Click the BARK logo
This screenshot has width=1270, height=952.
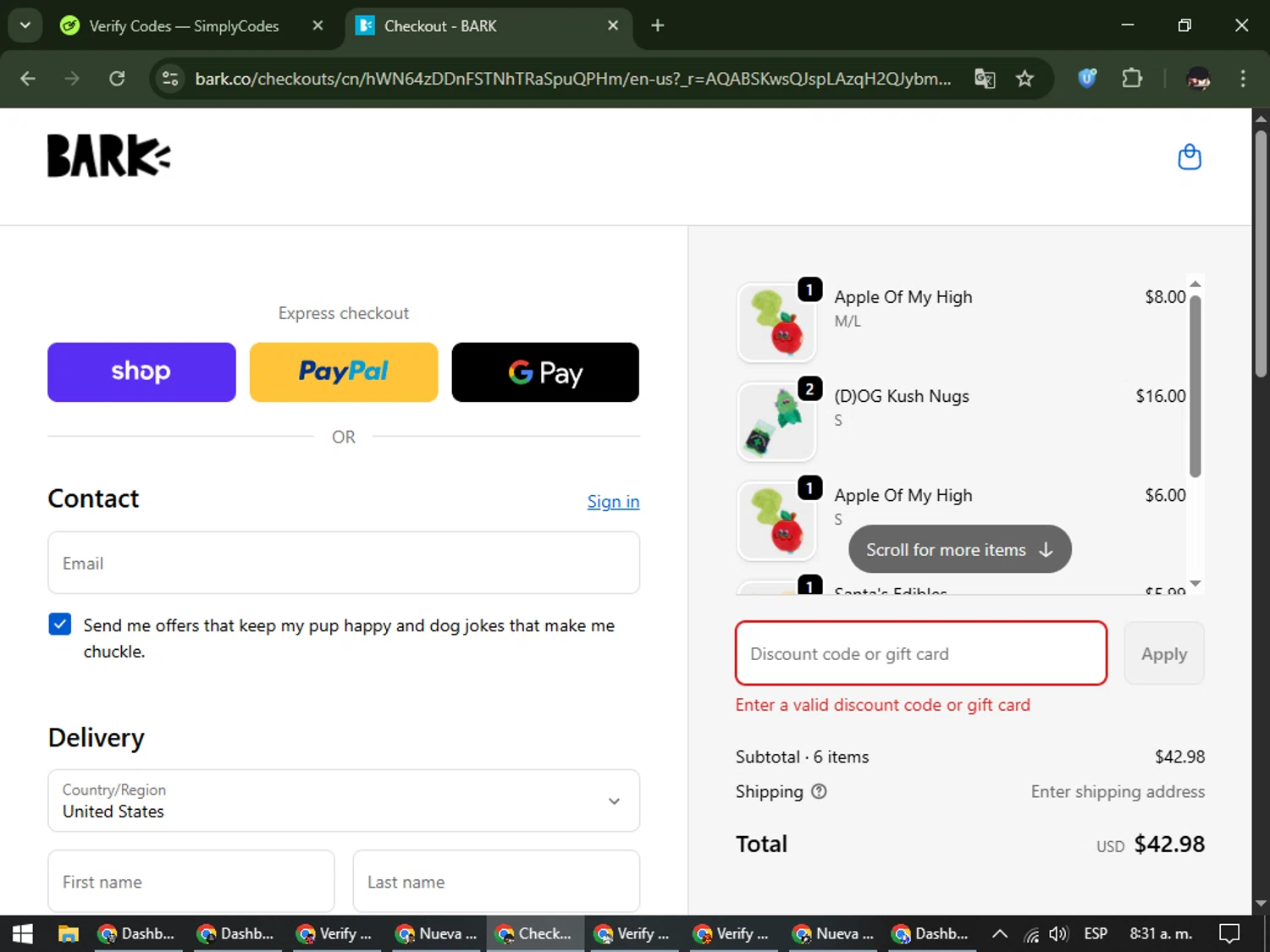tap(108, 156)
